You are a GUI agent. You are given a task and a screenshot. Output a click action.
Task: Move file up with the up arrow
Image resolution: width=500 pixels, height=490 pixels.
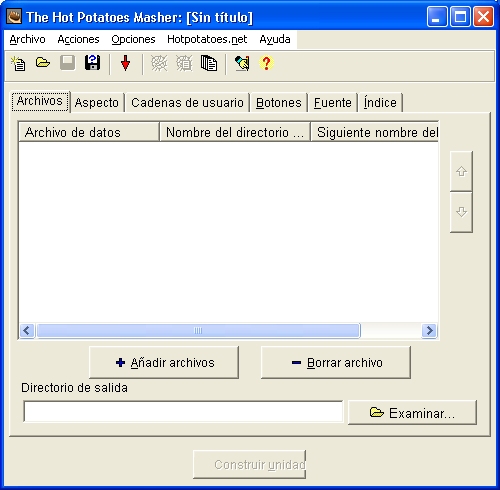coord(461,171)
